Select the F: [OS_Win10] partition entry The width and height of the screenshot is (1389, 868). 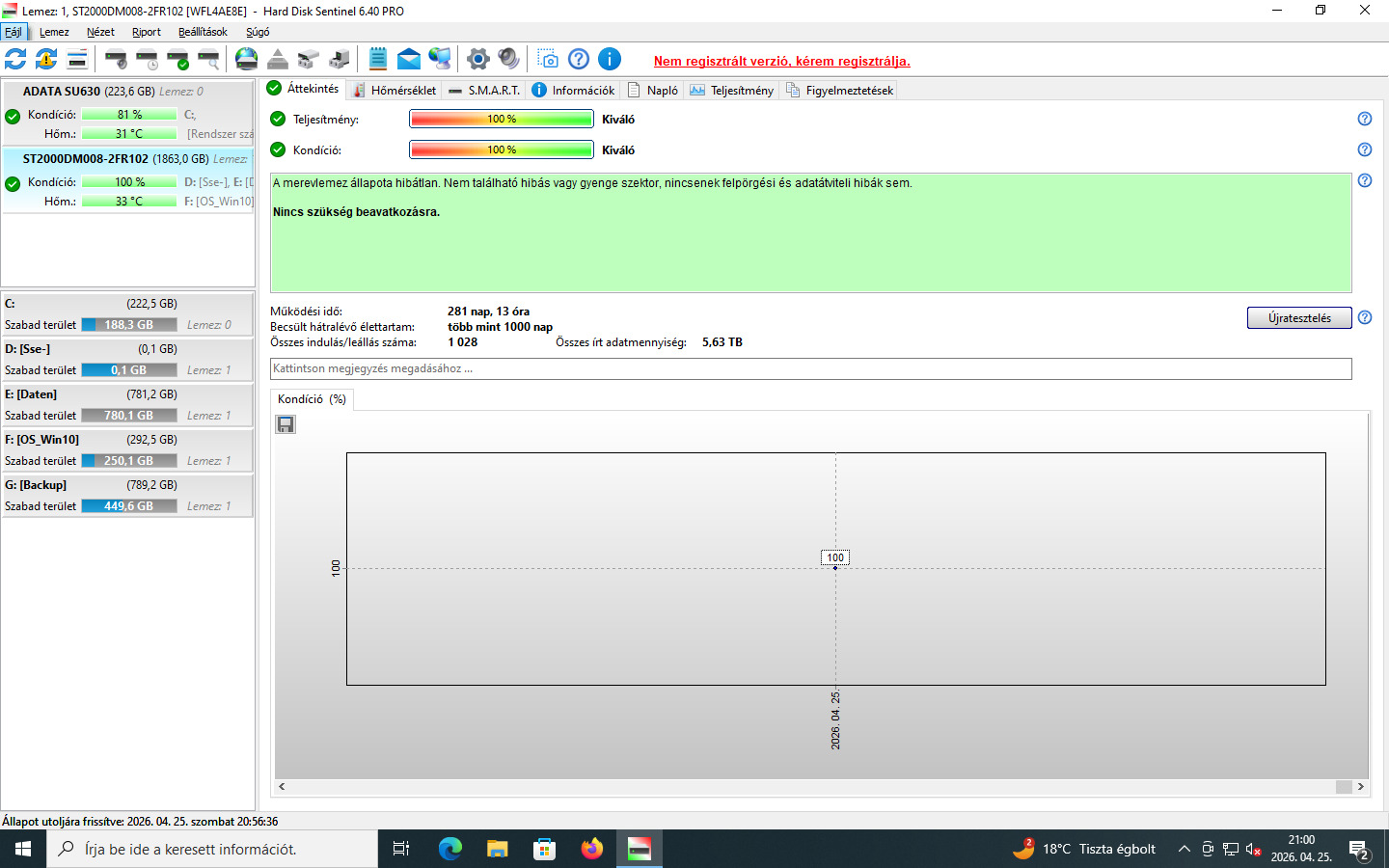click(127, 450)
